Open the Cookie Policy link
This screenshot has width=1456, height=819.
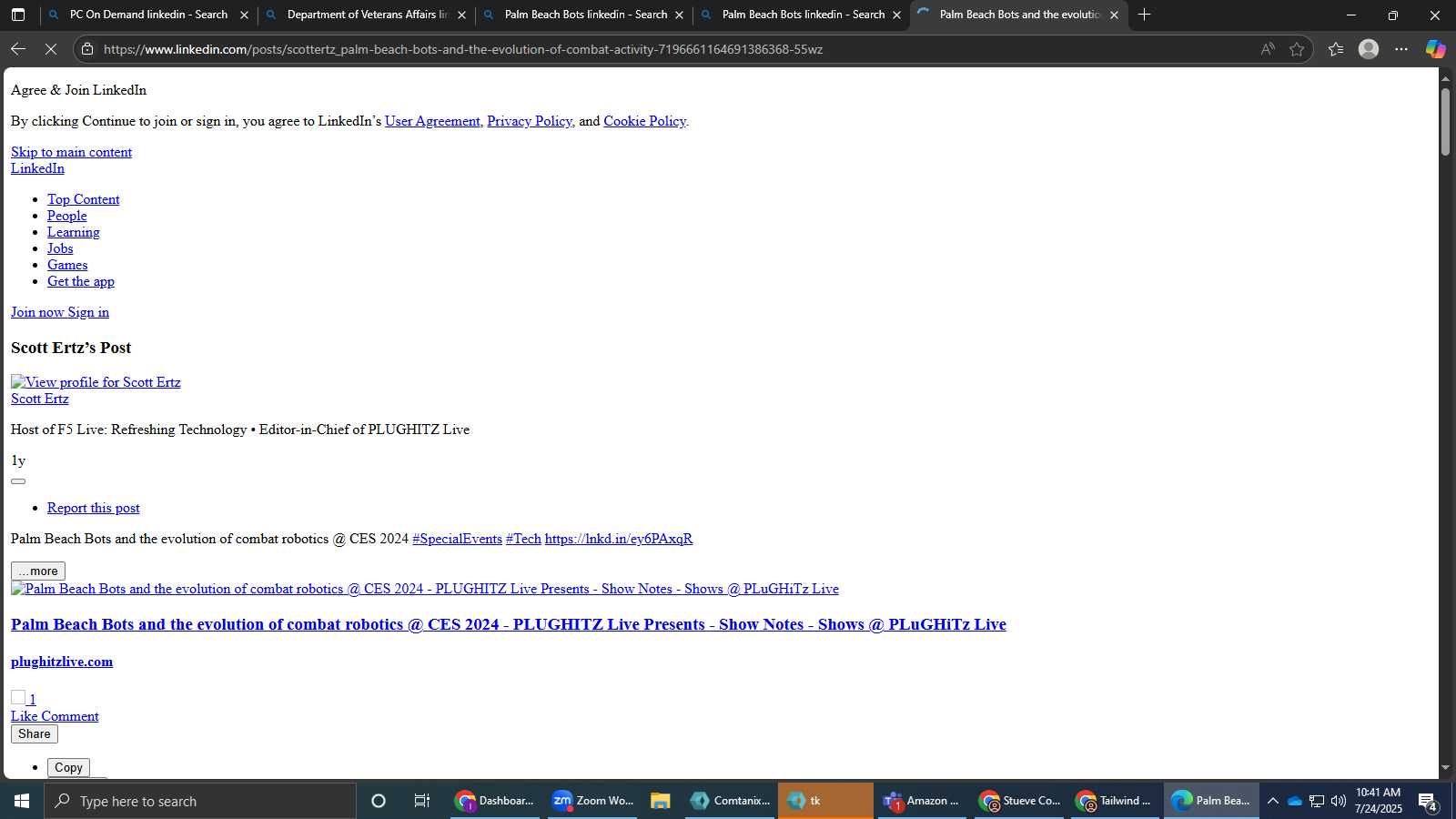pos(644,121)
